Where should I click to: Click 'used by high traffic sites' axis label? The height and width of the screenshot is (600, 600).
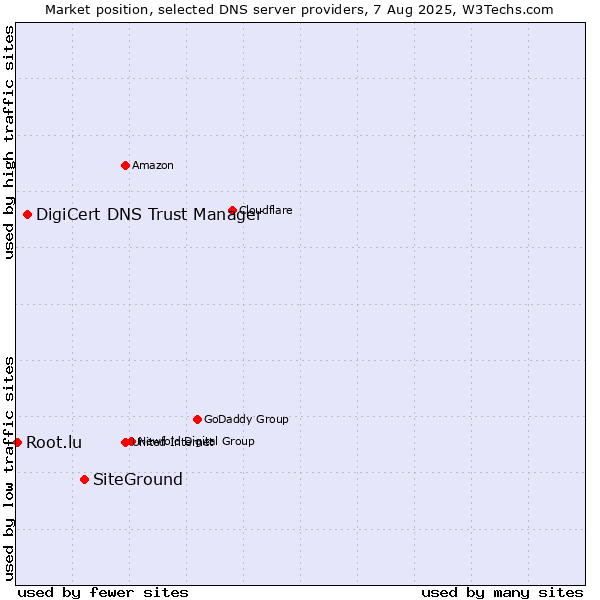click(x=9, y=142)
